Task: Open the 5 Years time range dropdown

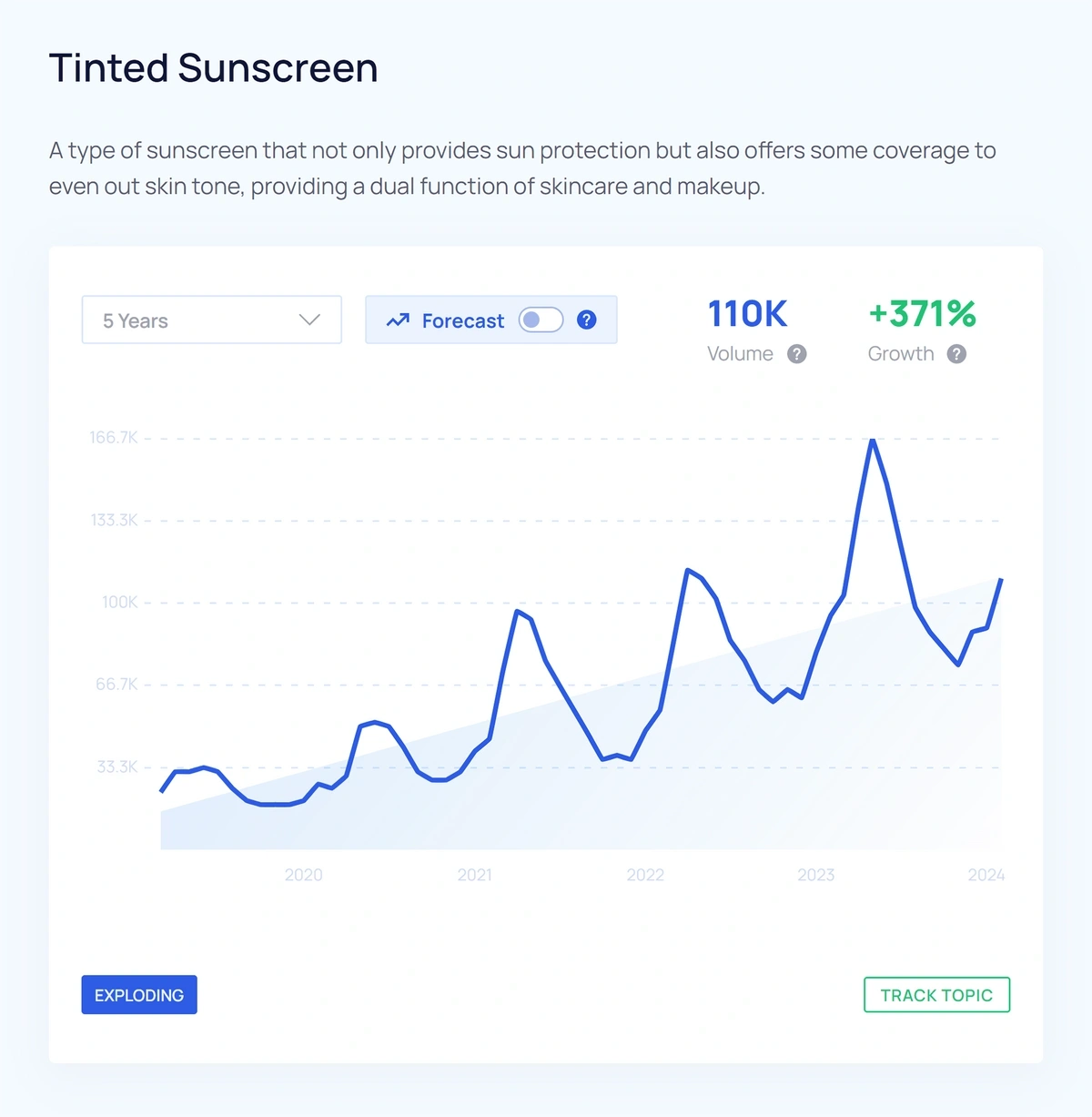Action: point(211,320)
